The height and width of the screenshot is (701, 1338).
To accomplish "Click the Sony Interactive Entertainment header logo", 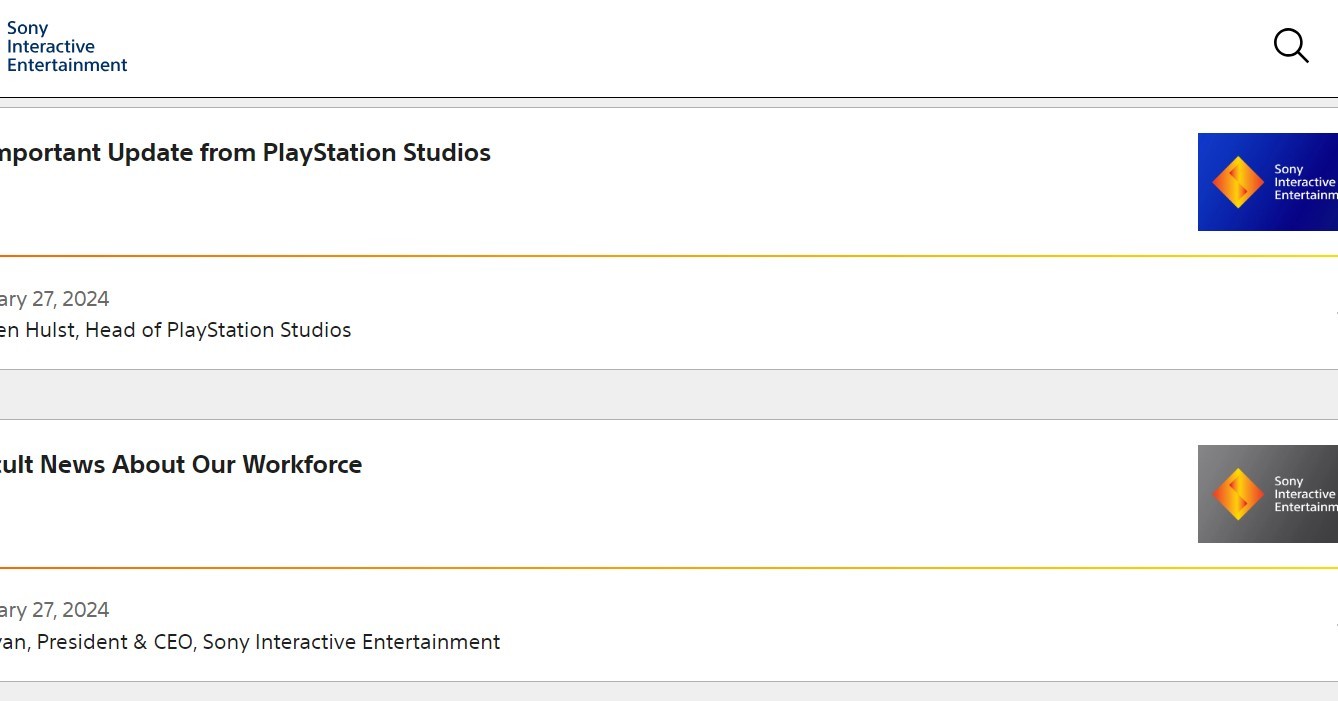I will (67, 46).
